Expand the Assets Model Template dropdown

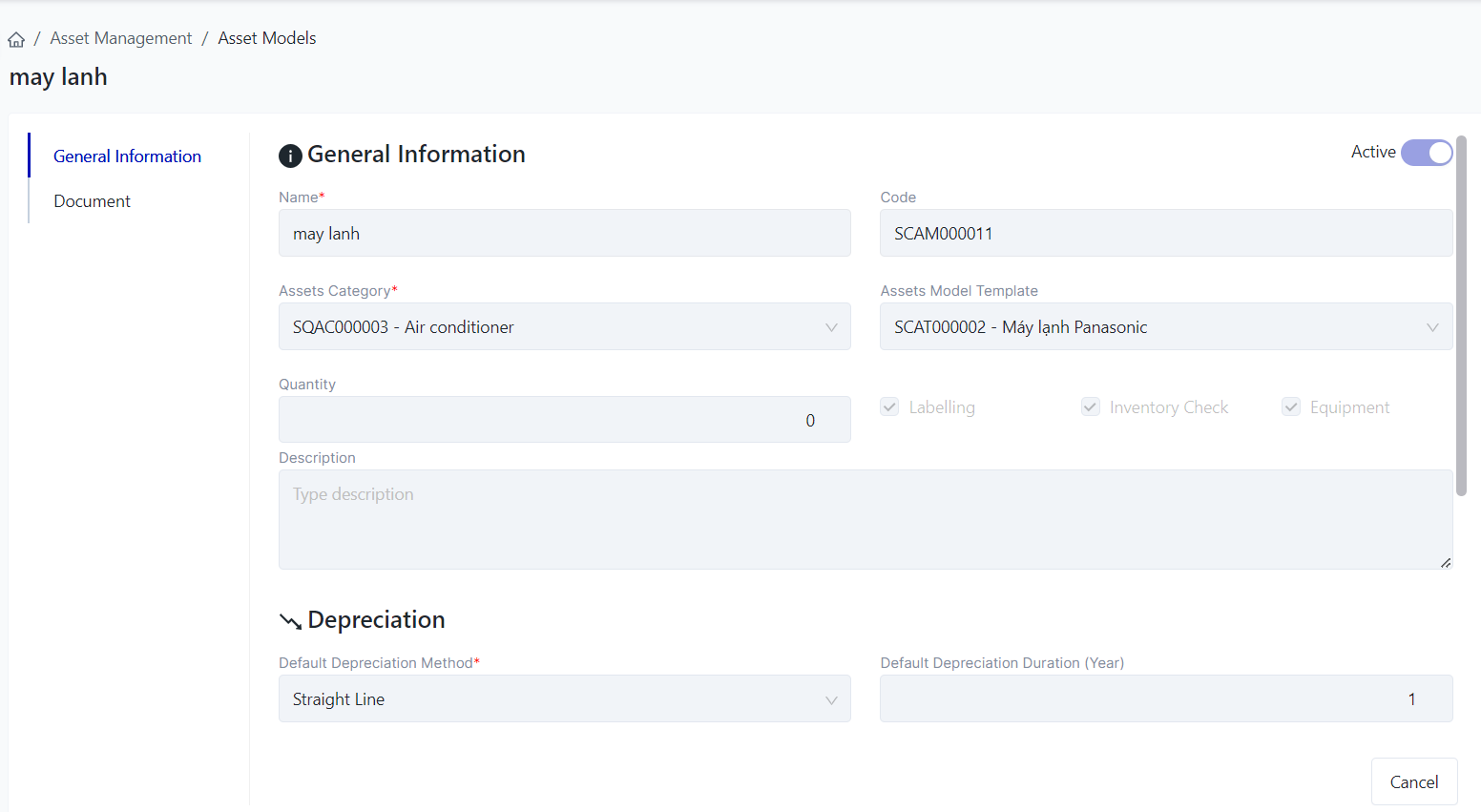click(x=1165, y=327)
